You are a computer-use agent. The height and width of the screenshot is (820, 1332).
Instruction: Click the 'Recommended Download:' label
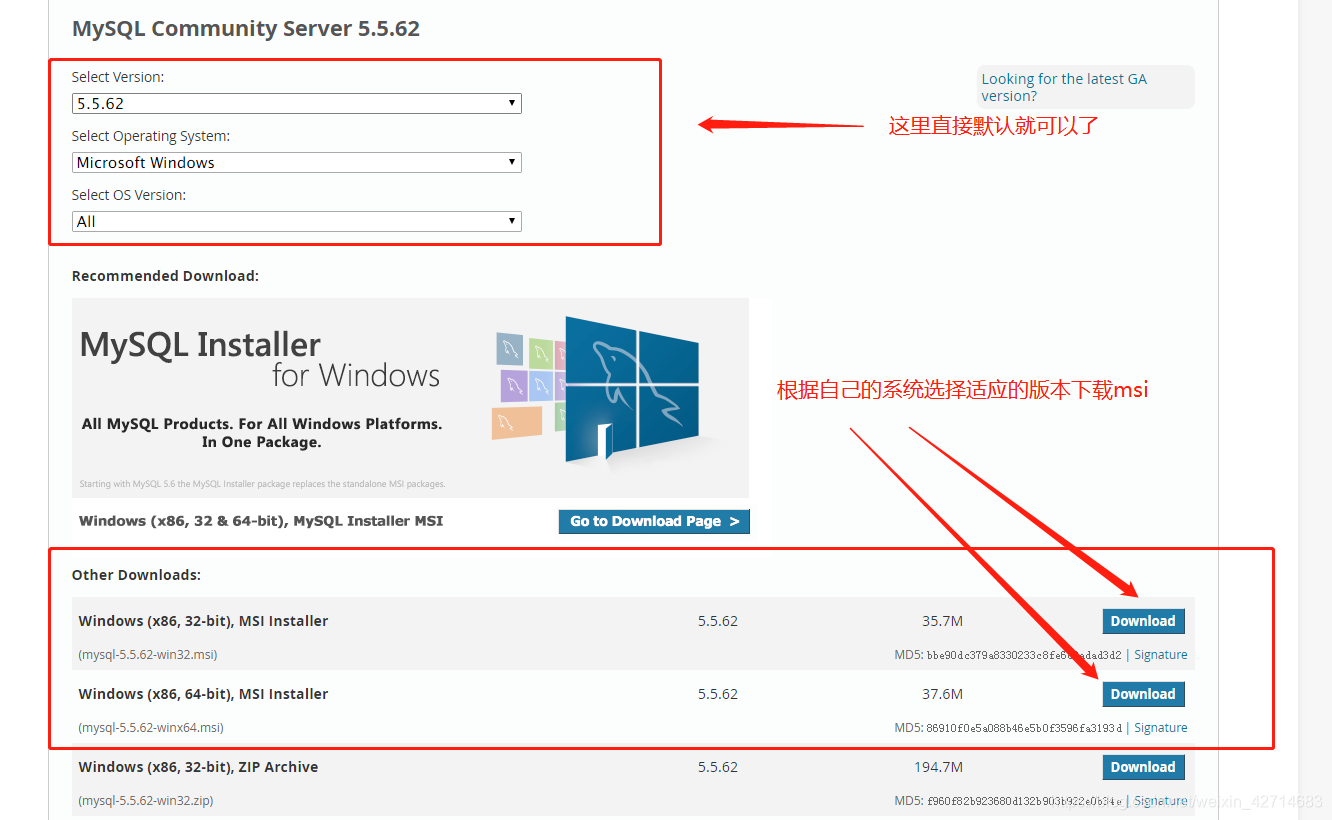pyautogui.click(x=165, y=276)
